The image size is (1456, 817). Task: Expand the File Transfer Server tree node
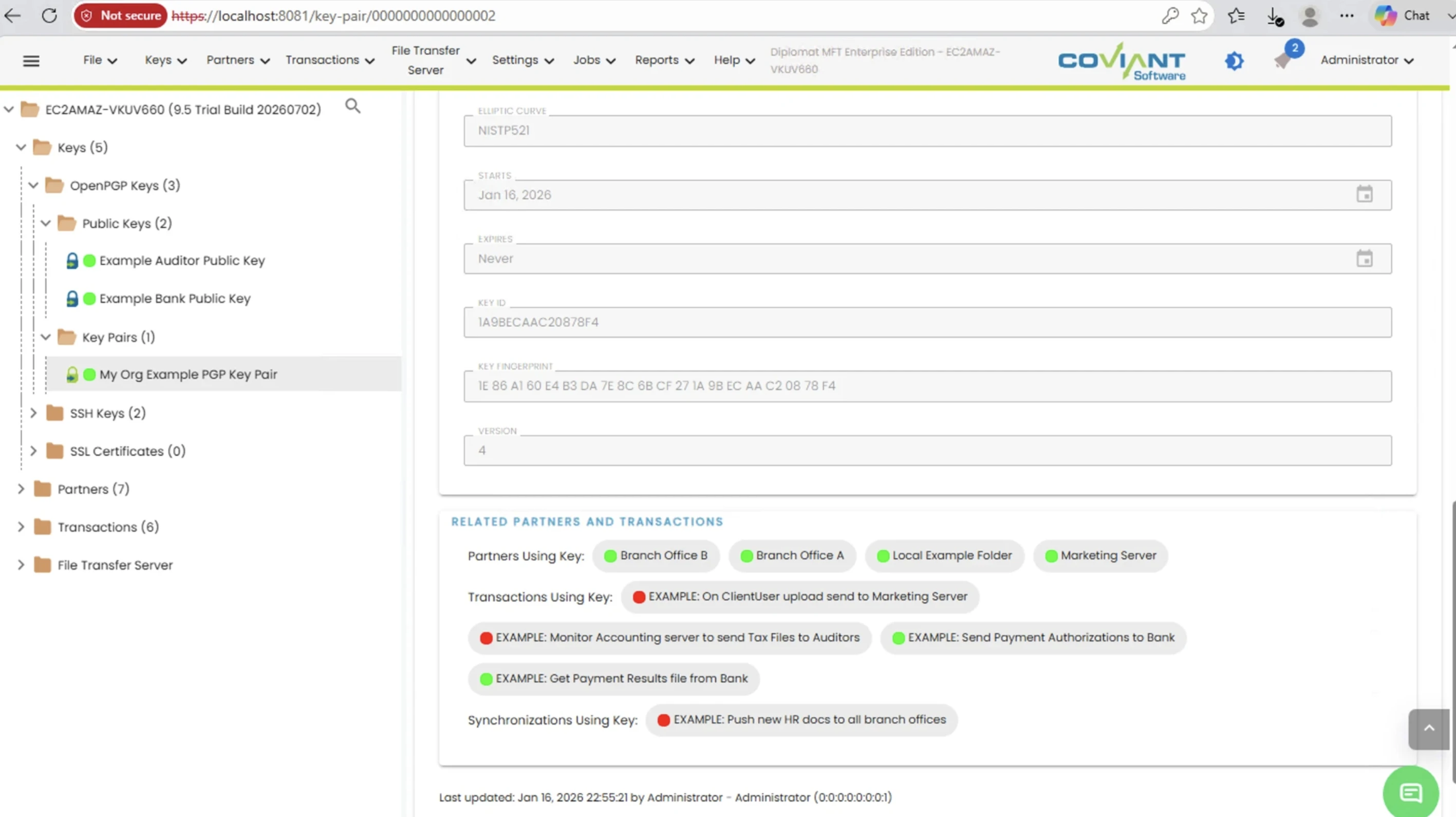coord(22,565)
